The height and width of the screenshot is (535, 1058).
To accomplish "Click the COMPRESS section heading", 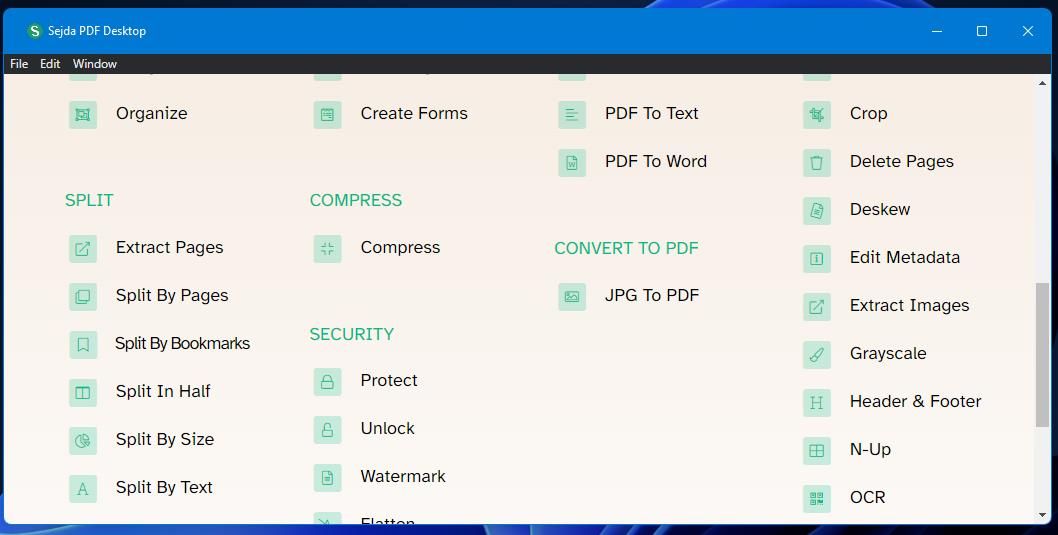I will (x=356, y=200).
